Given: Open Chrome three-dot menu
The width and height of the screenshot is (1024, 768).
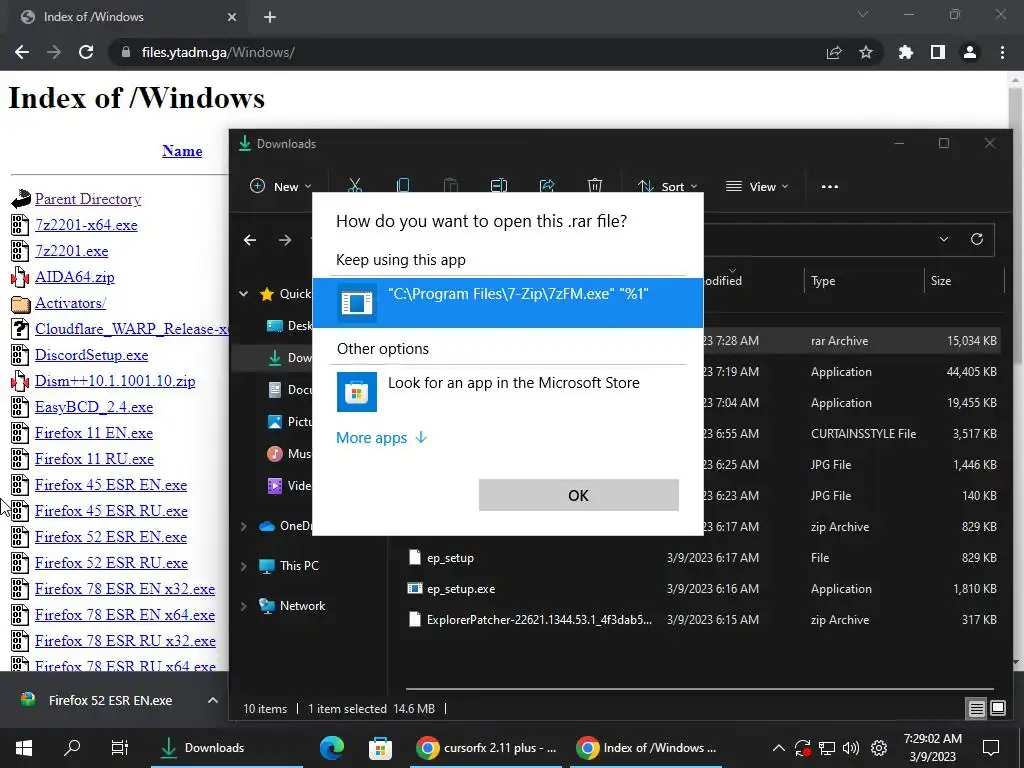Looking at the screenshot, I should [x=1002, y=52].
